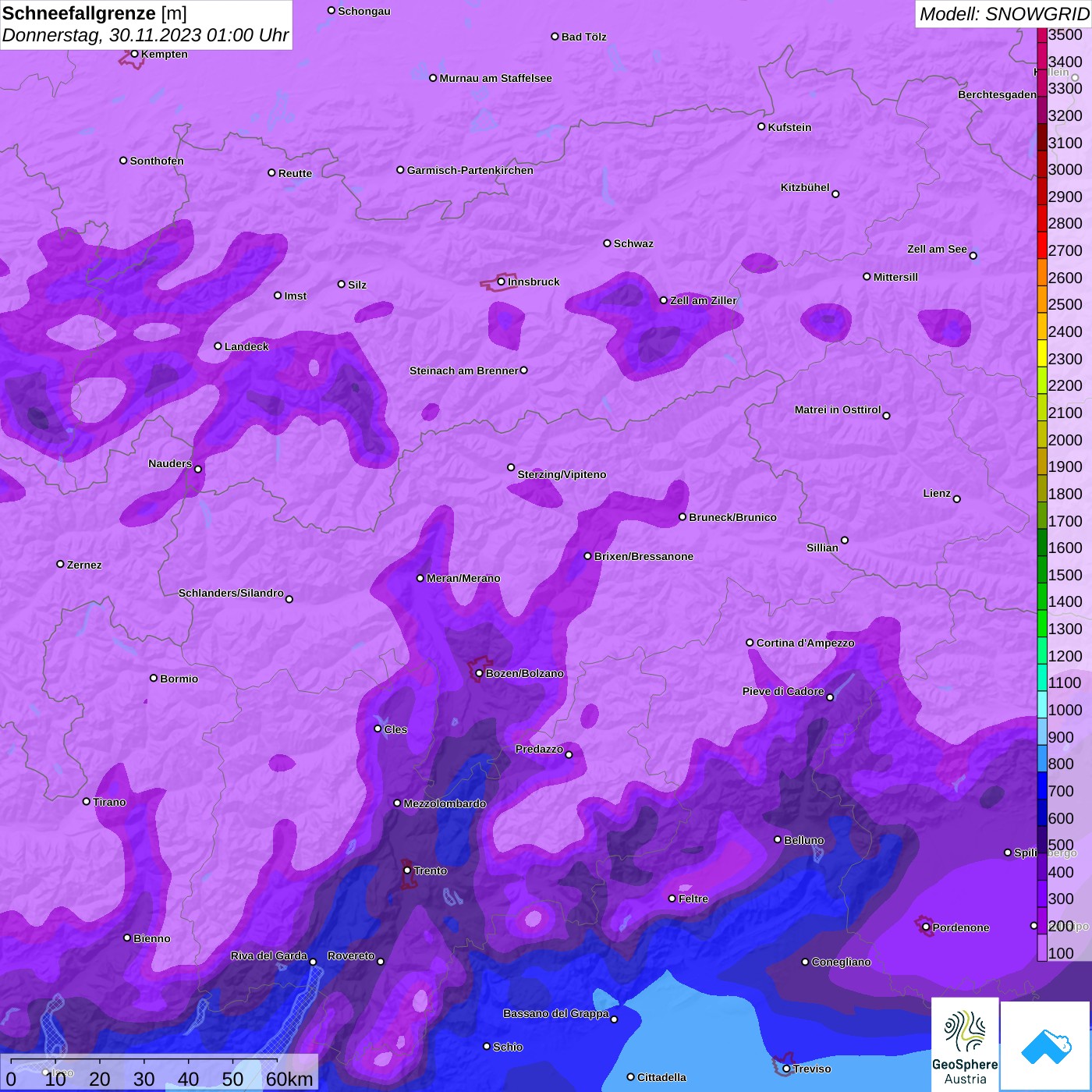
Task: Click the '2000' legend value
Action: coord(1065,440)
